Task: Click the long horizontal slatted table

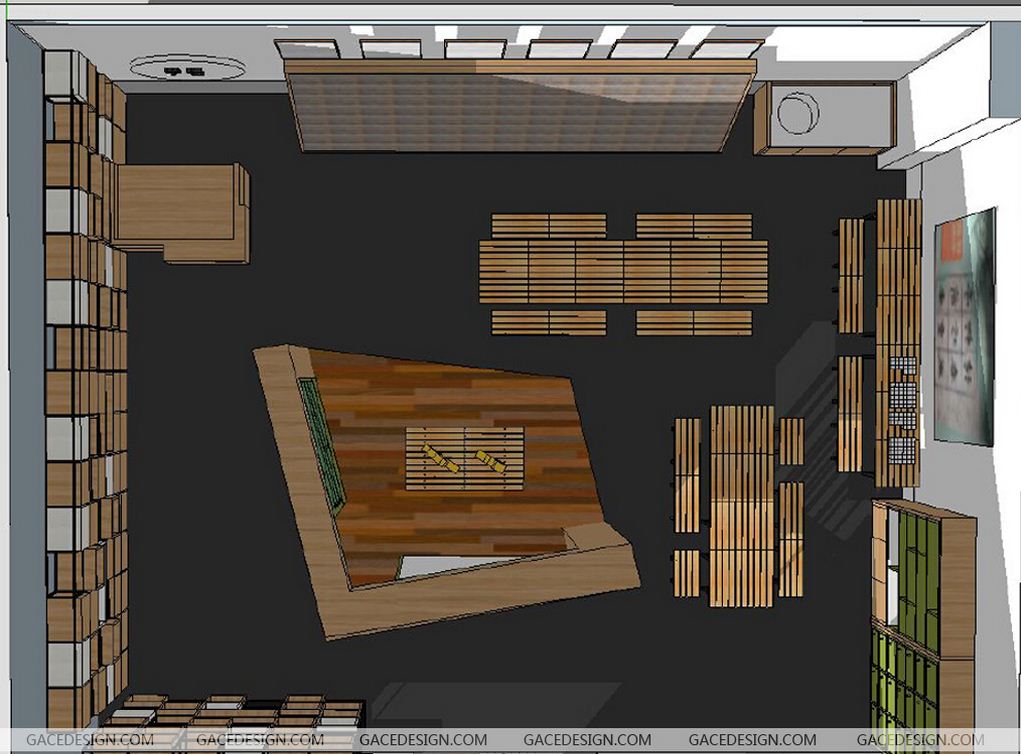Action: pos(623,271)
